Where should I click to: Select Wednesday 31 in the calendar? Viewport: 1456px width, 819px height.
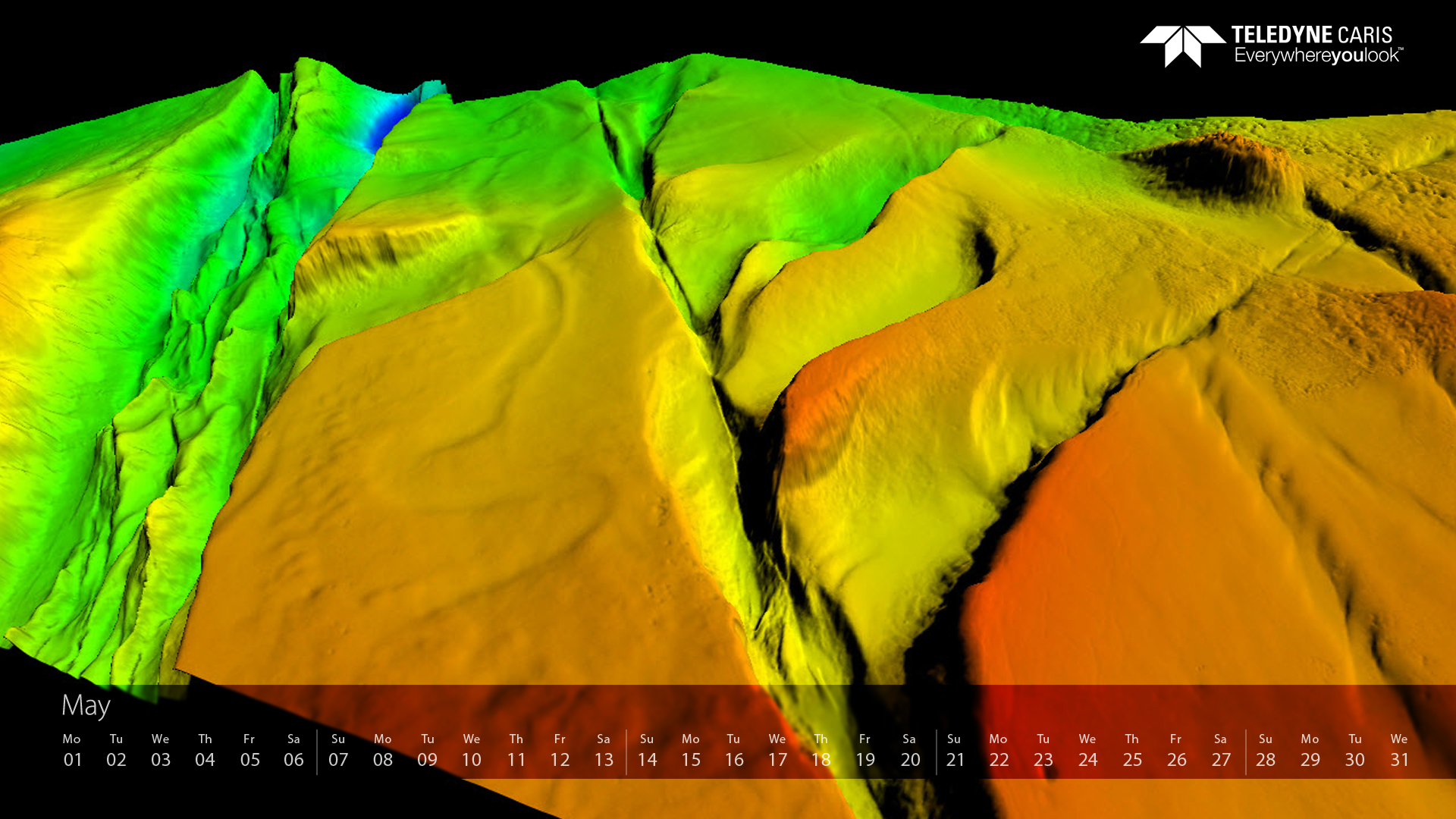(1400, 750)
